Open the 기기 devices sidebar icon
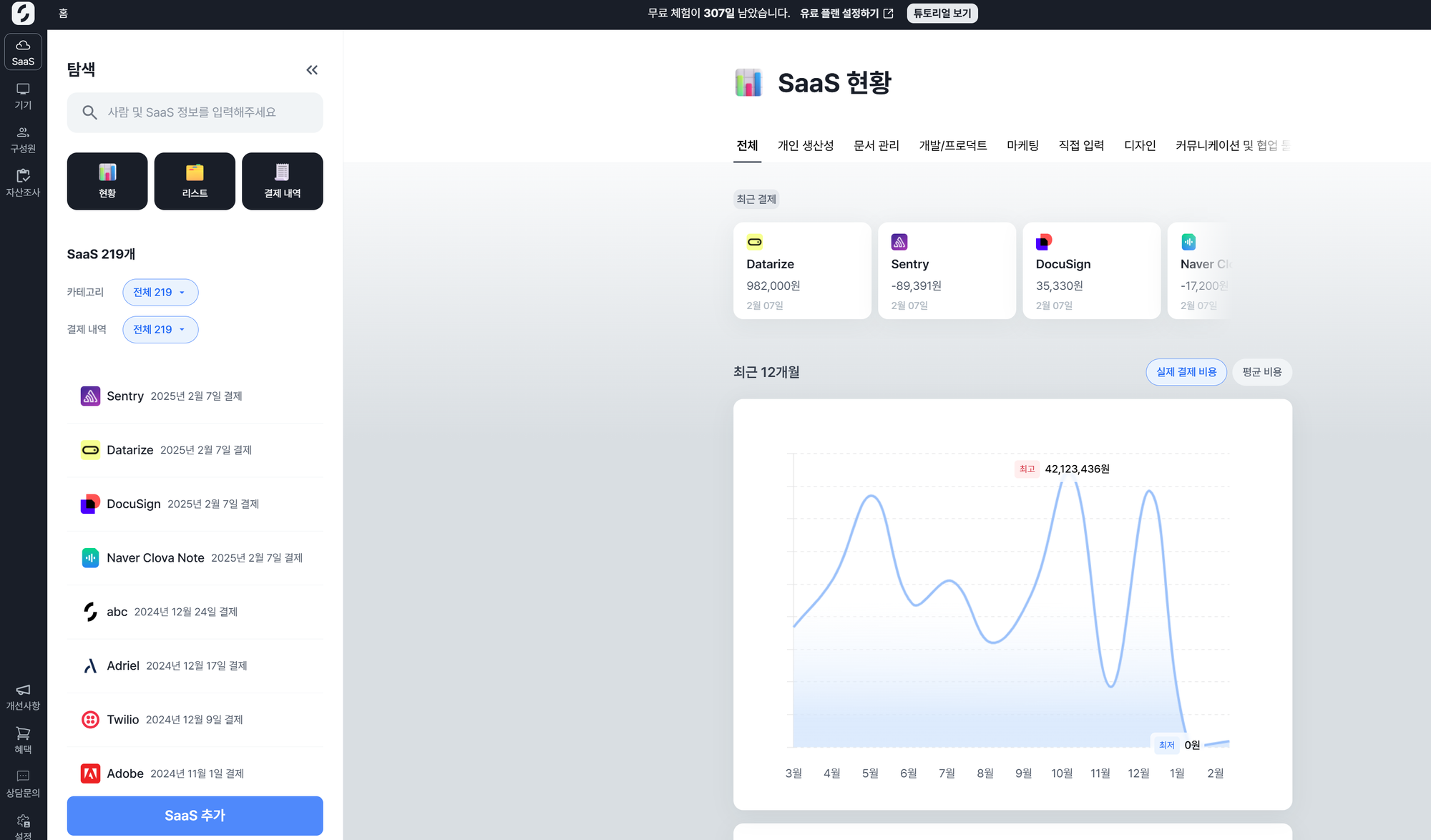Viewport: 1431px width, 840px height. pyautogui.click(x=23, y=96)
